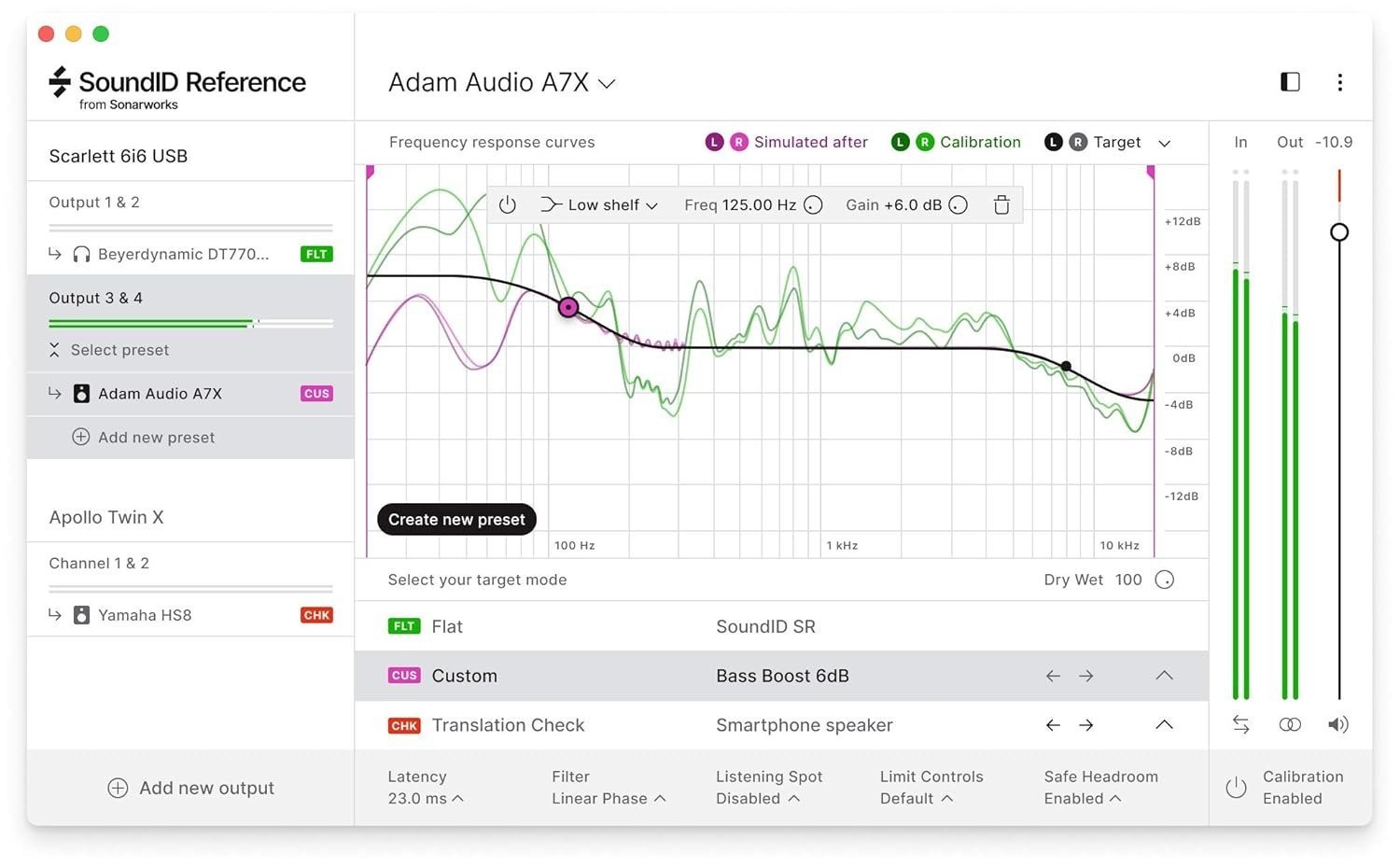This screenshot has width=1400, height=867.
Task: Click the Apollo Twin X device header
Action: [106, 517]
